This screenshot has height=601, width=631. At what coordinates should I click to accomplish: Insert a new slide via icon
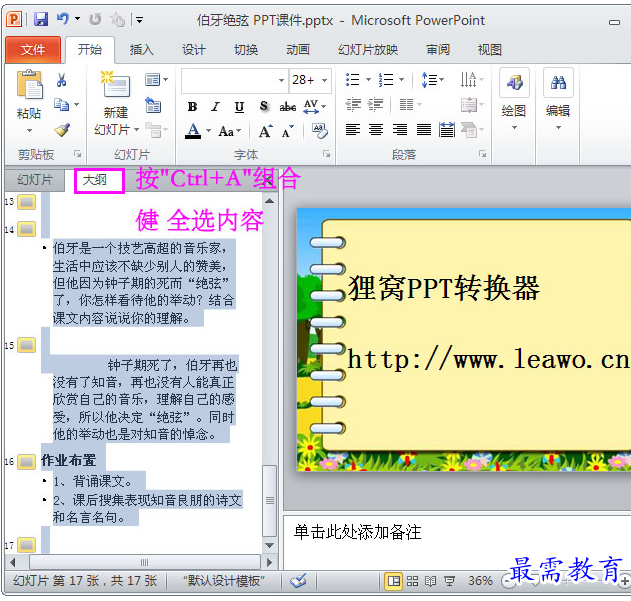[115, 84]
